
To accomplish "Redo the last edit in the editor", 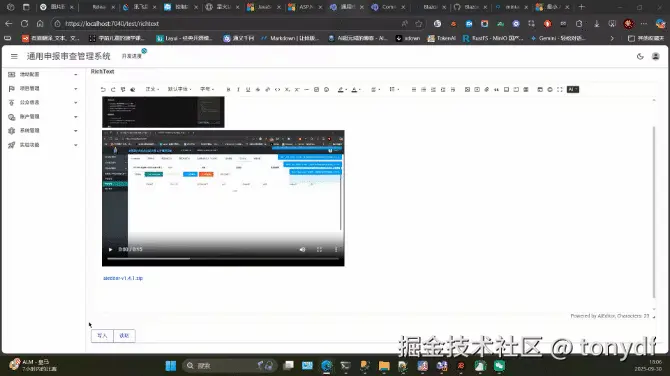I will [x=113, y=89].
